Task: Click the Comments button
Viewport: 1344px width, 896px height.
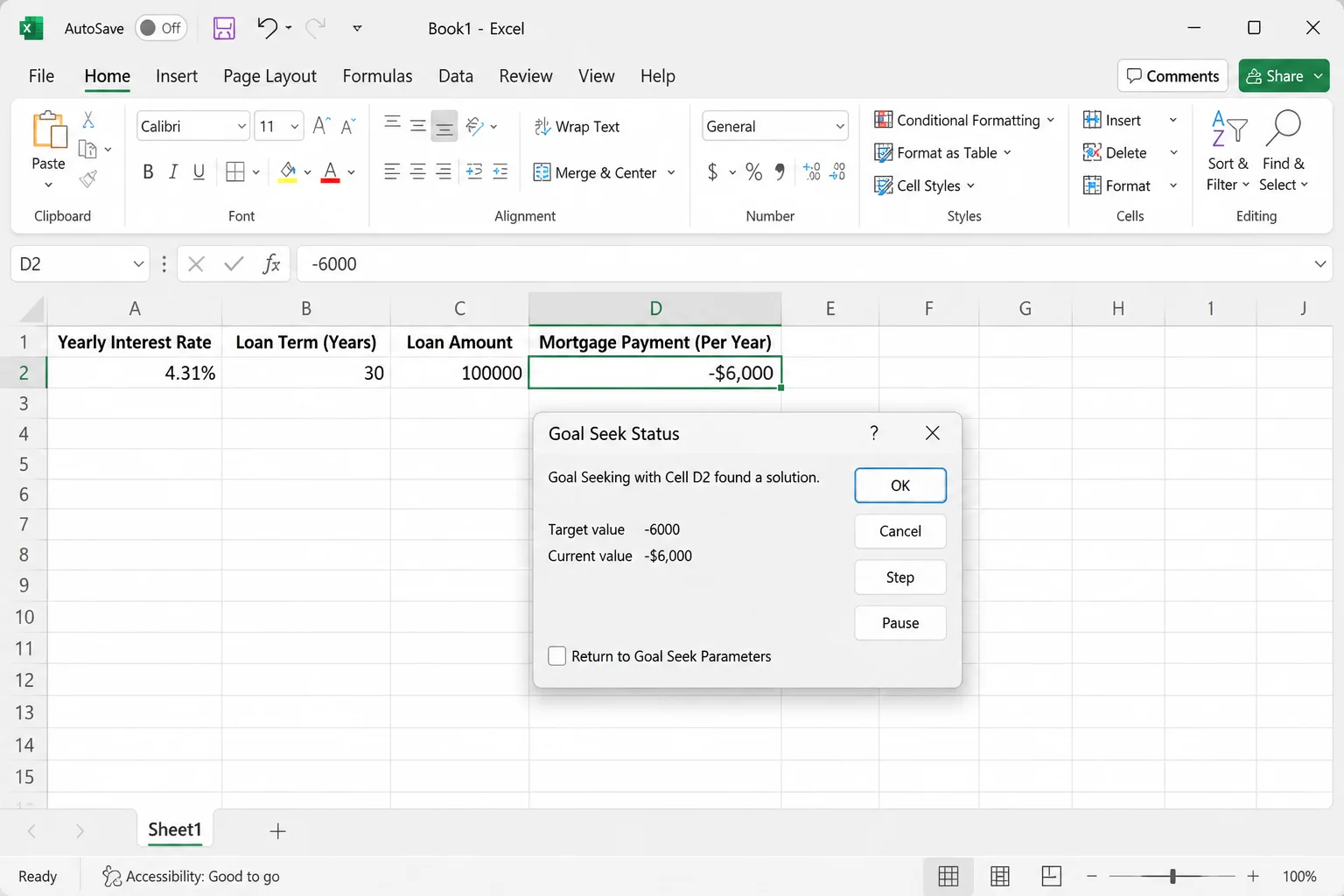Action: tap(1172, 76)
